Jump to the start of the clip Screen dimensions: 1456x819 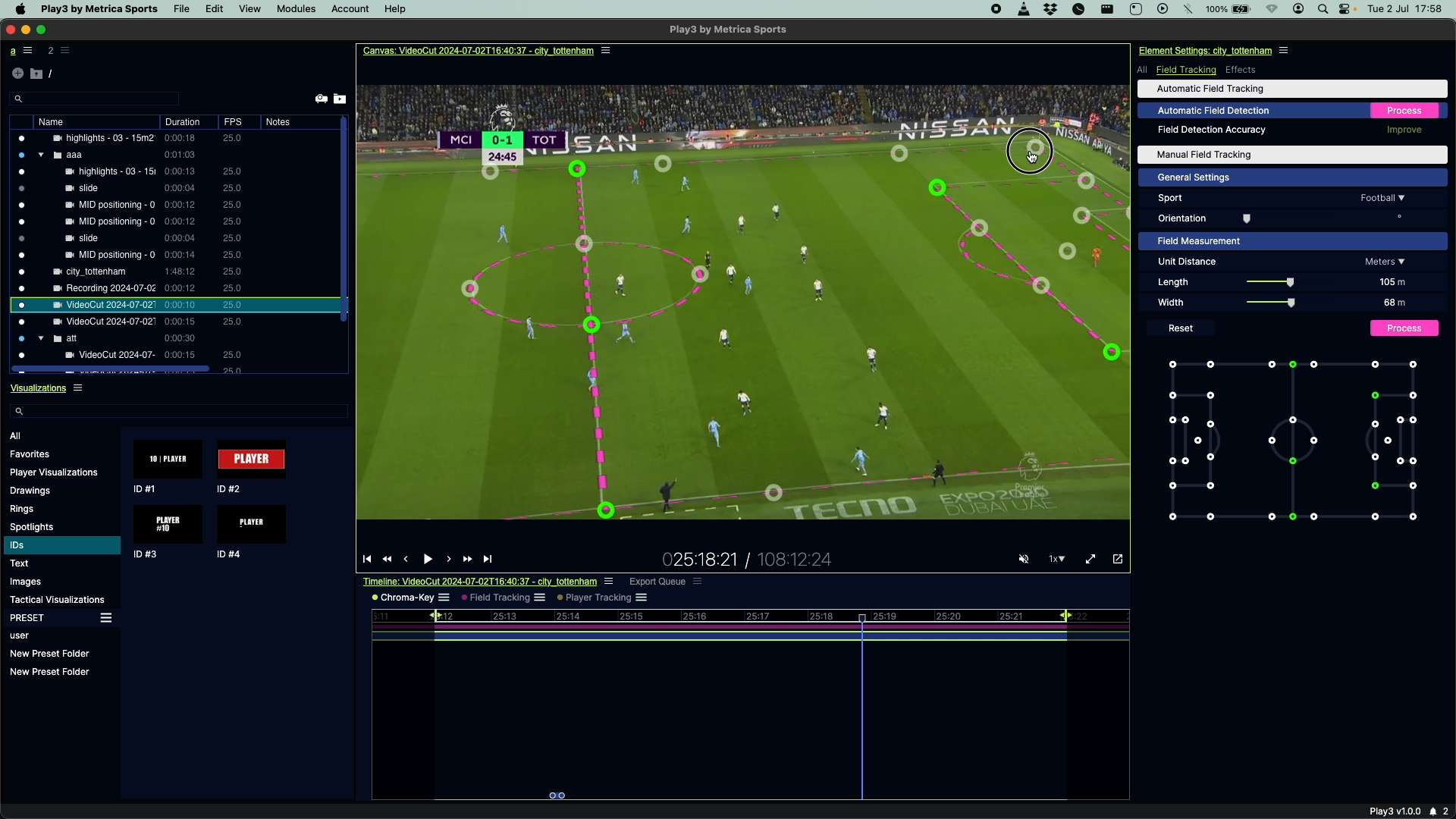click(x=367, y=559)
